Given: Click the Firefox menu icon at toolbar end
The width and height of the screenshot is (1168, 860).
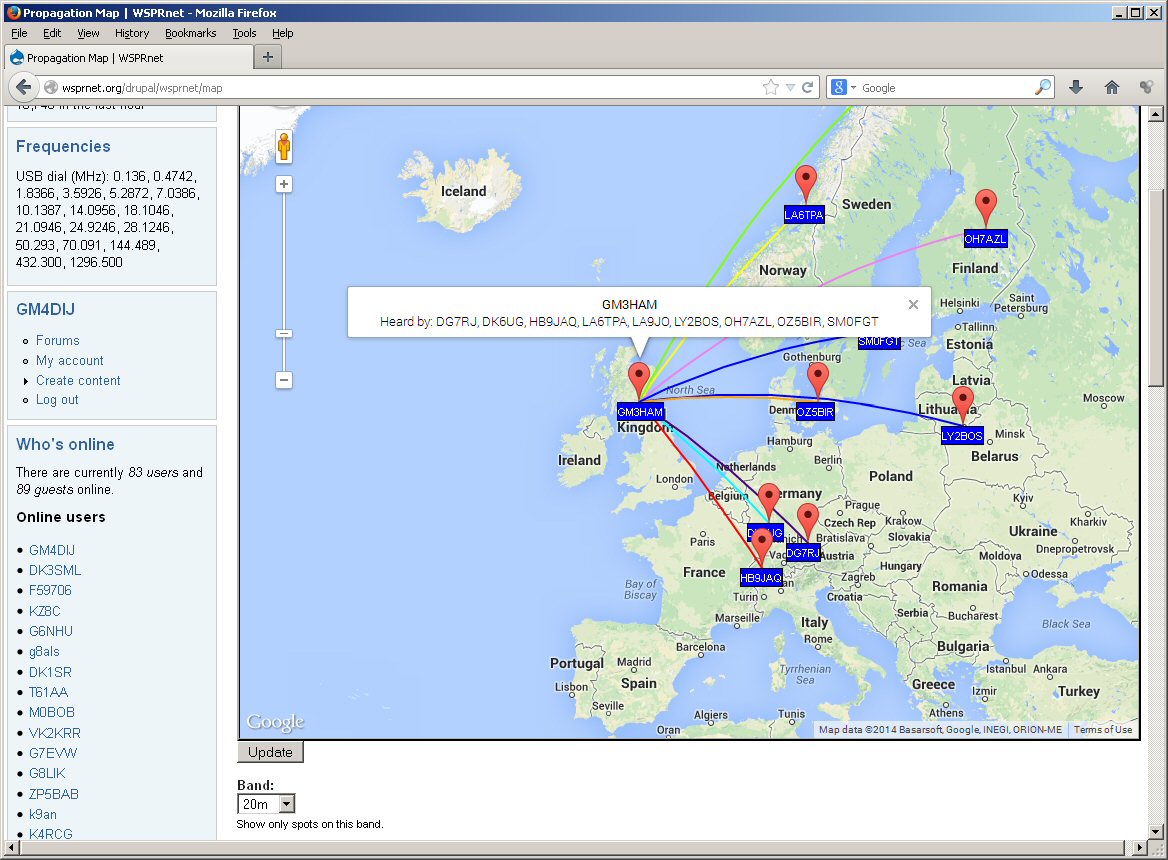Looking at the screenshot, I should (1146, 87).
